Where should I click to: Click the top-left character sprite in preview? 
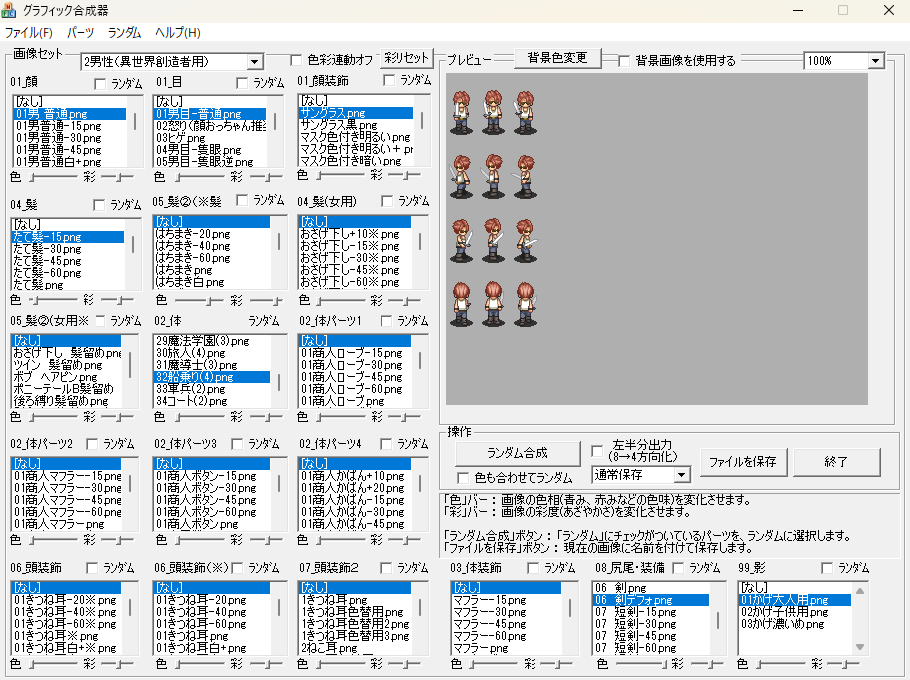point(460,112)
